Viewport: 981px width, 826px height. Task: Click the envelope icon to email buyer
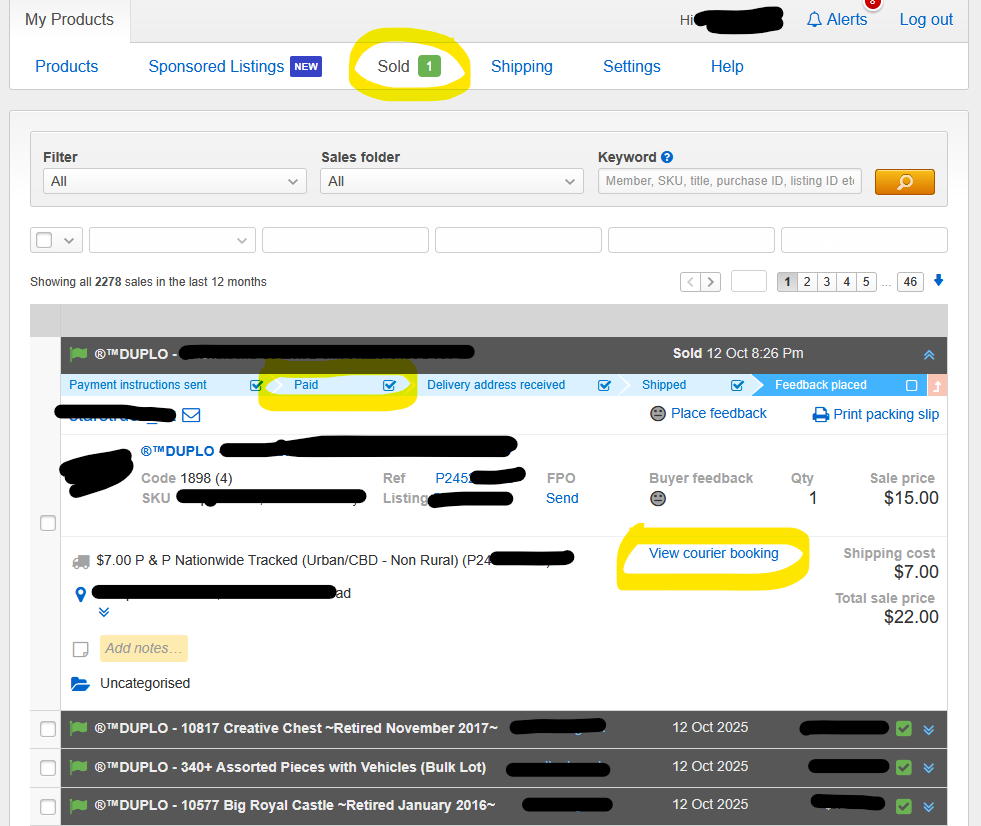click(191, 415)
